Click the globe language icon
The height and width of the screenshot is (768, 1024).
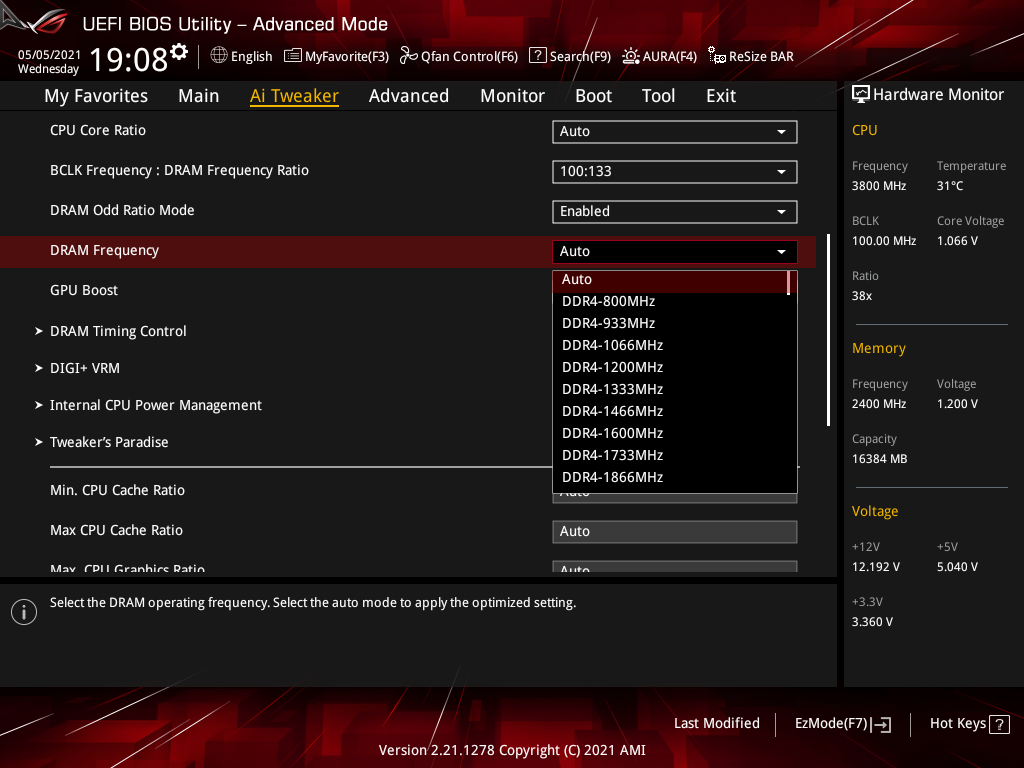(219, 56)
